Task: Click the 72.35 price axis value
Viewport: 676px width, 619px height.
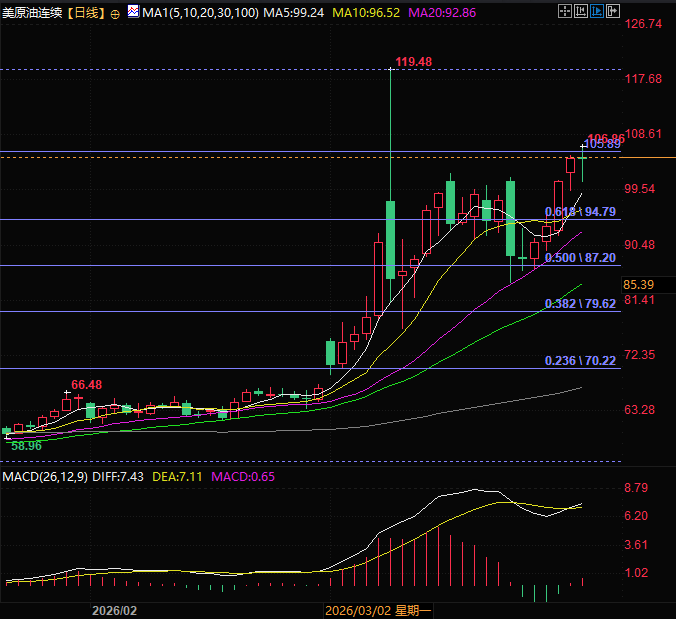Action: 640,355
